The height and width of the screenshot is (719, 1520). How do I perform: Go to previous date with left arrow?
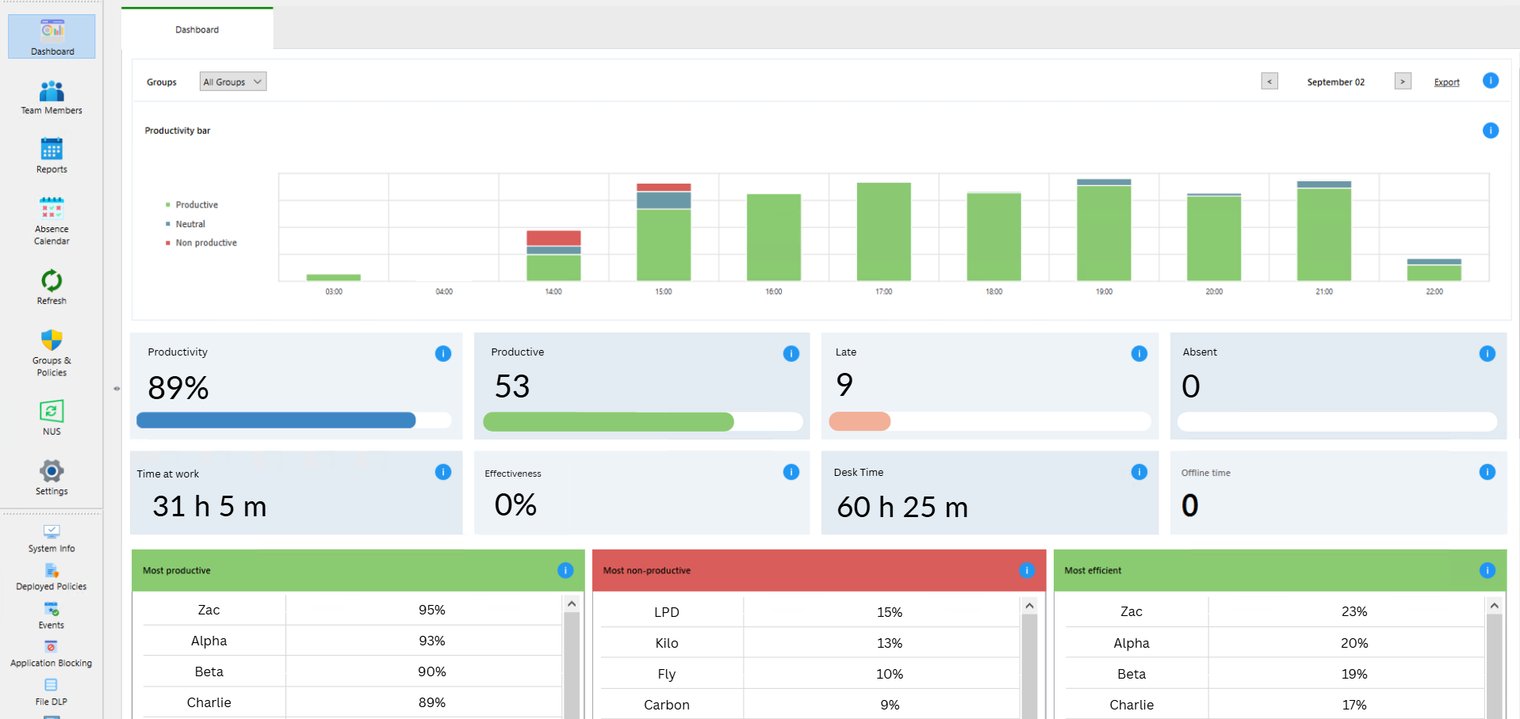click(x=1269, y=82)
